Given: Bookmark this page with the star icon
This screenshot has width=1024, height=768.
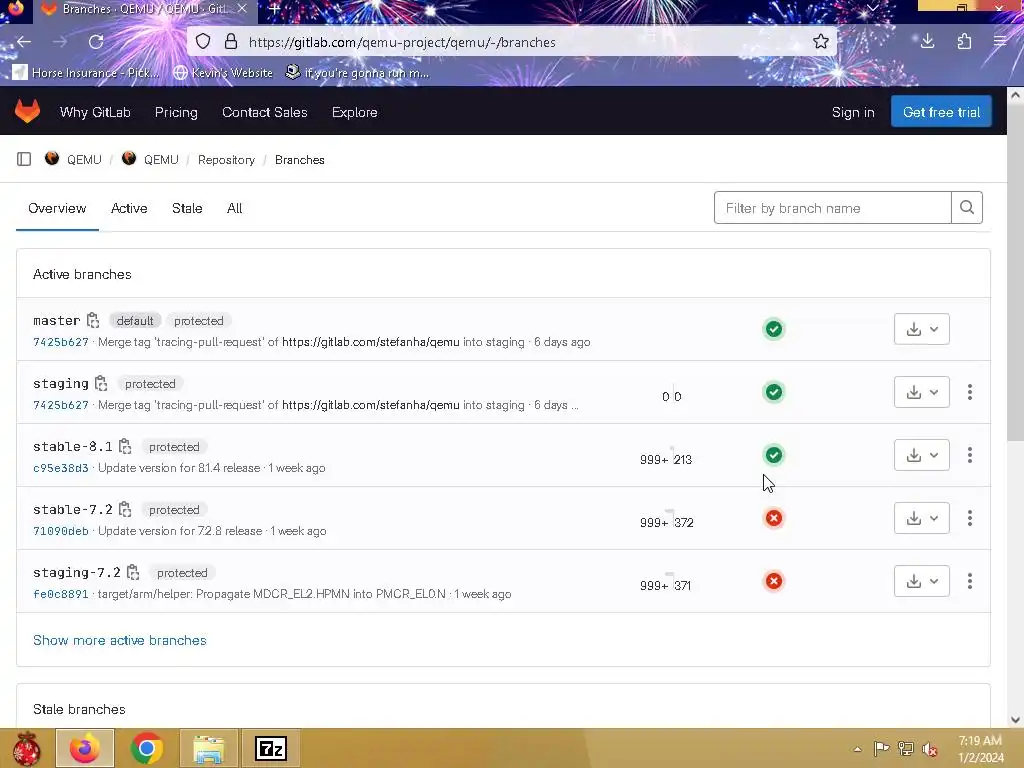Looking at the screenshot, I should tap(821, 42).
